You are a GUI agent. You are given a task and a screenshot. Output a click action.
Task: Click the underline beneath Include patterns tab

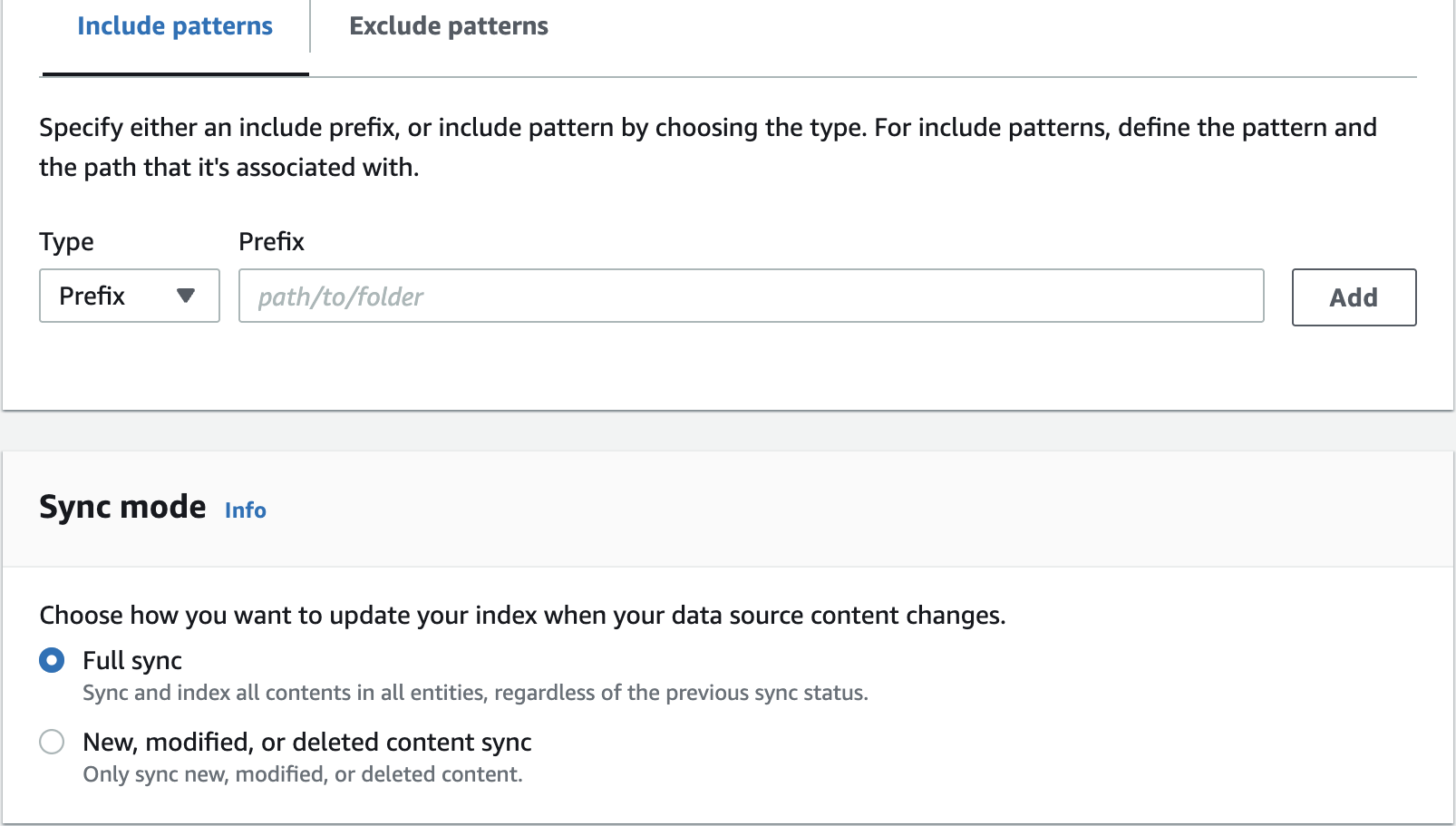click(175, 74)
